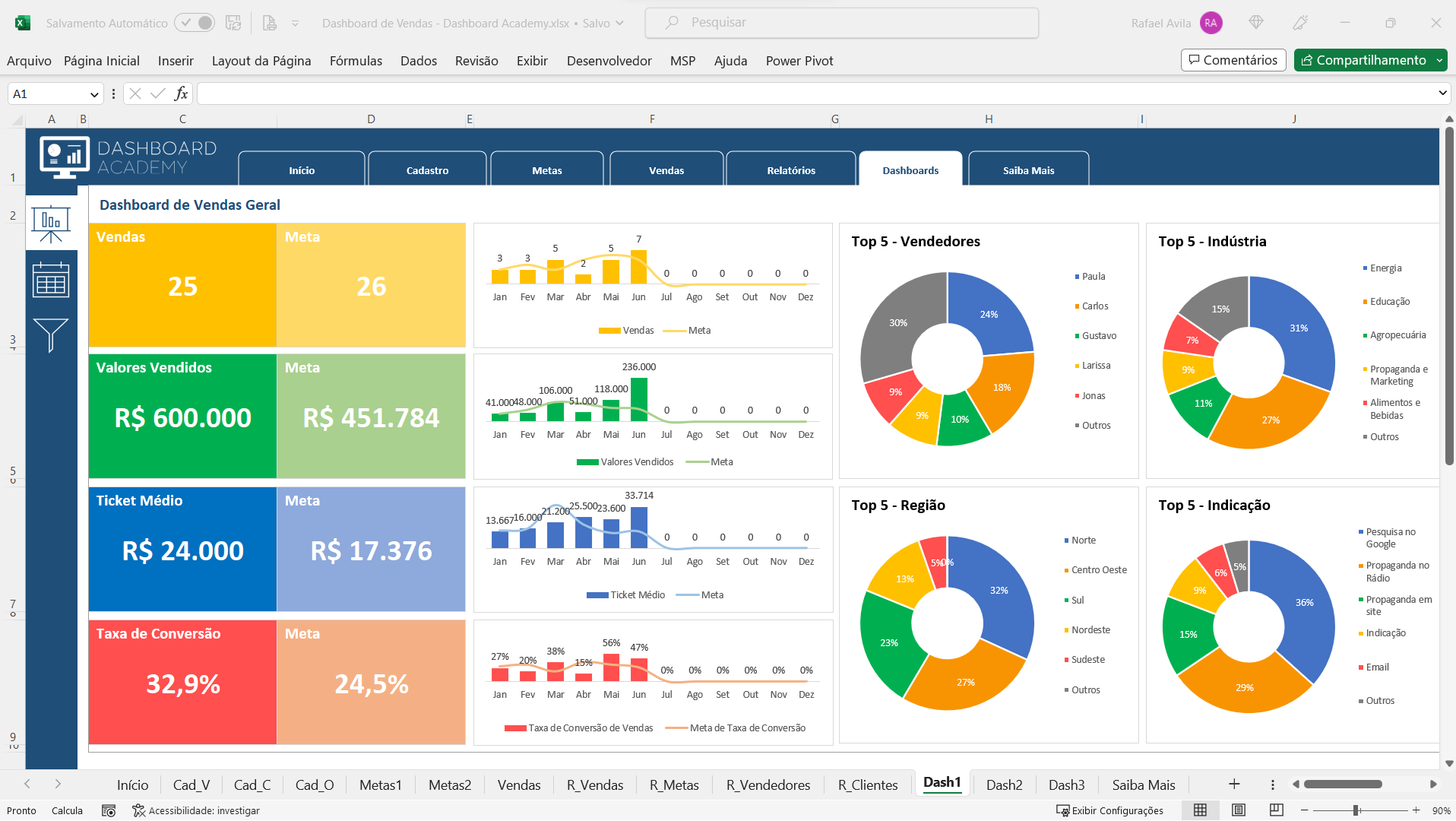Expand the Salvo file status dropdown
The height and width of the screenshot is (821, 1456).
click(x=620, y=23)
